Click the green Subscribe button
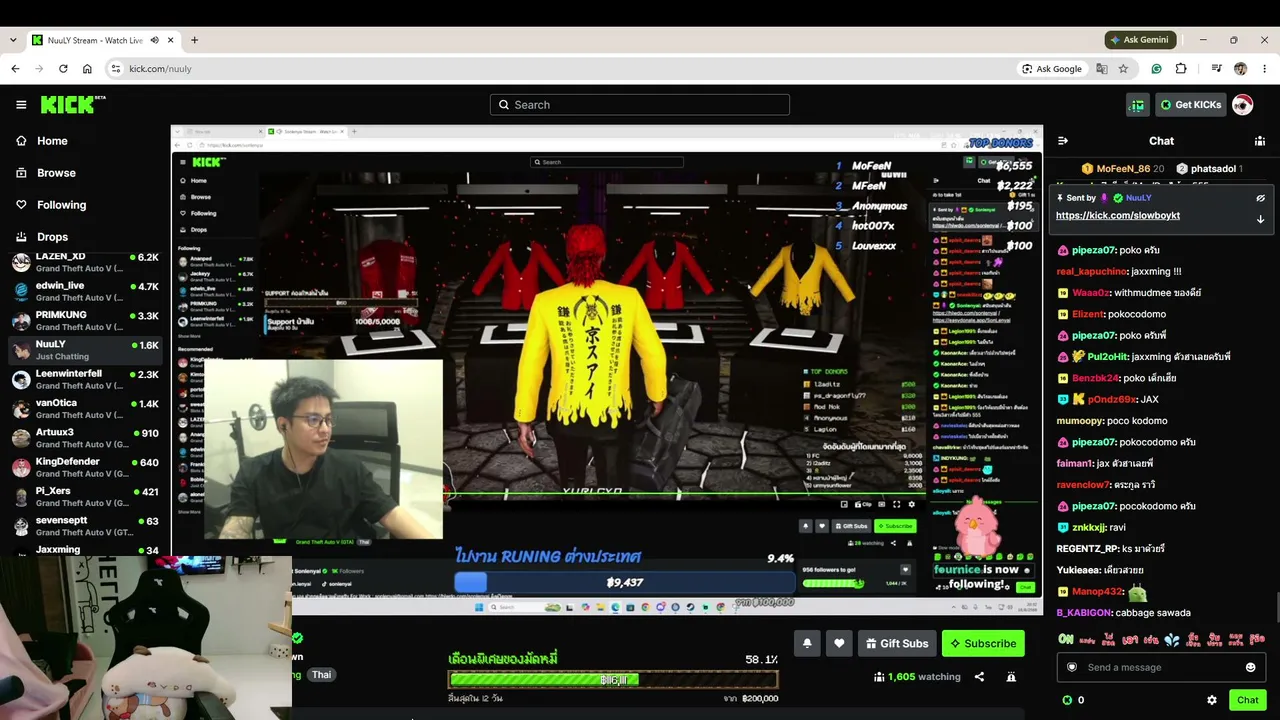 point(983,644)
